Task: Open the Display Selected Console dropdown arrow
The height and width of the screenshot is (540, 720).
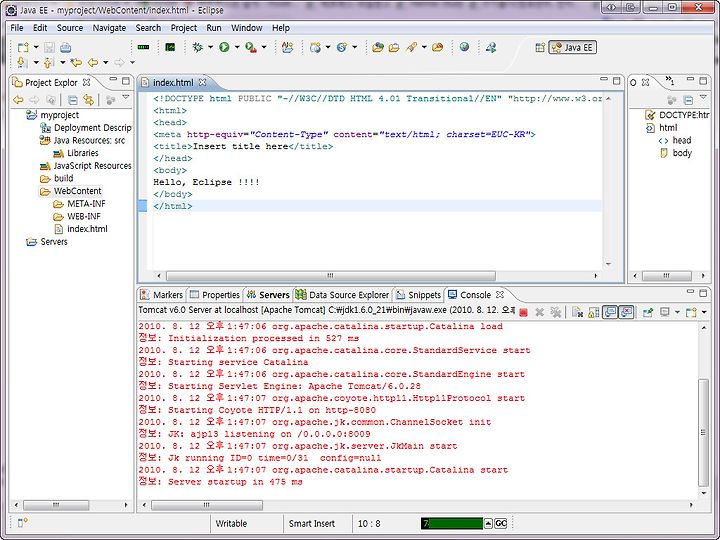Action: pyautogui.click(x=677, y=313)
